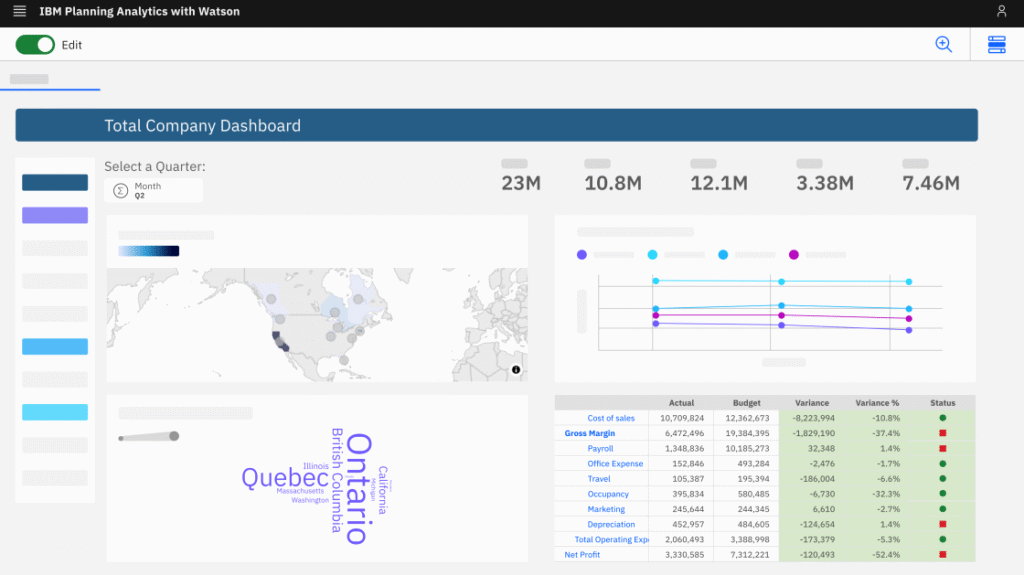
Task: Toggle the Edit mode switch off
Action: pyautogui.click(x=35, y=45)
